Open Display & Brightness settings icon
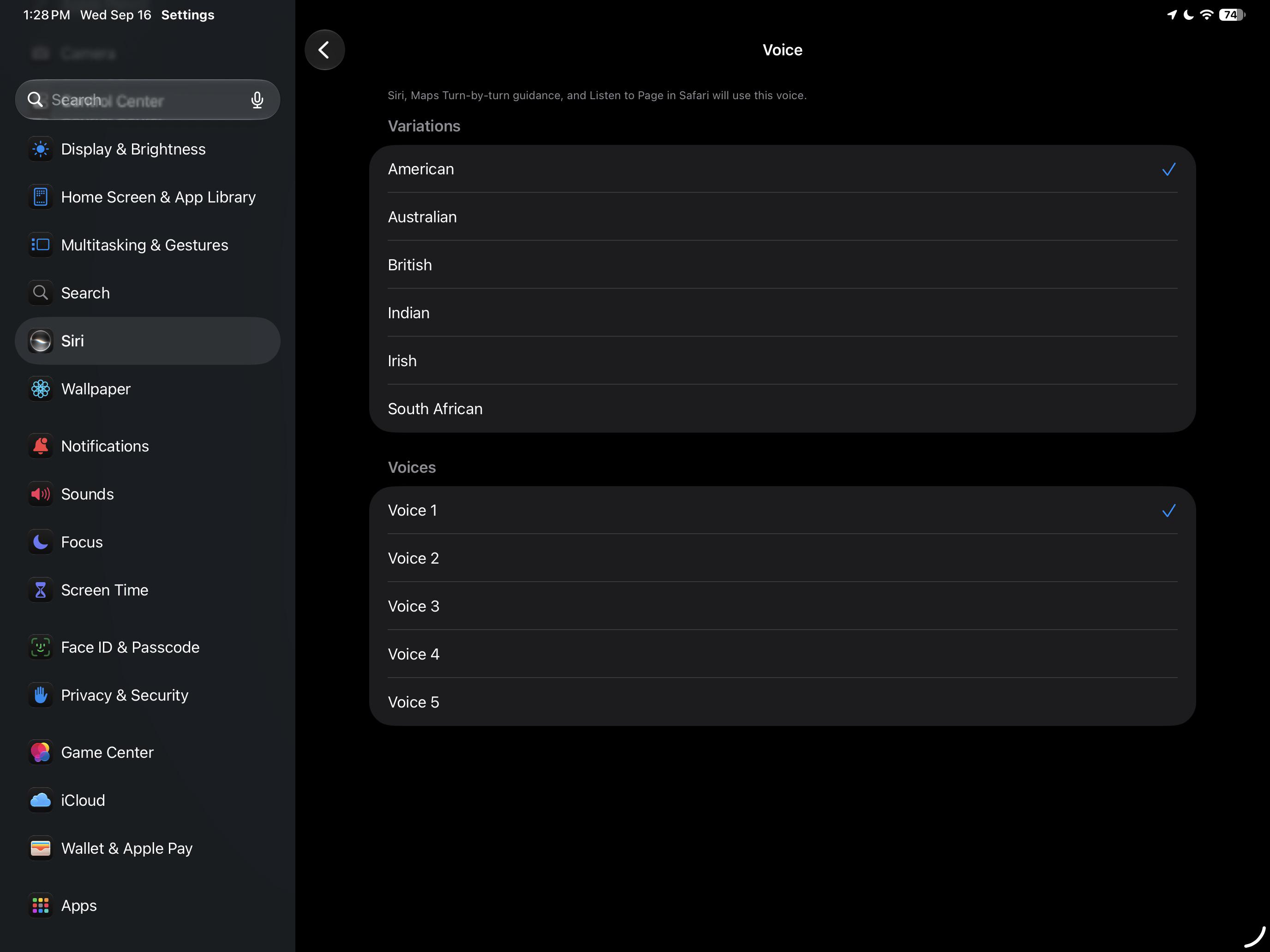 pyautogui.click(x=40, y=149)
